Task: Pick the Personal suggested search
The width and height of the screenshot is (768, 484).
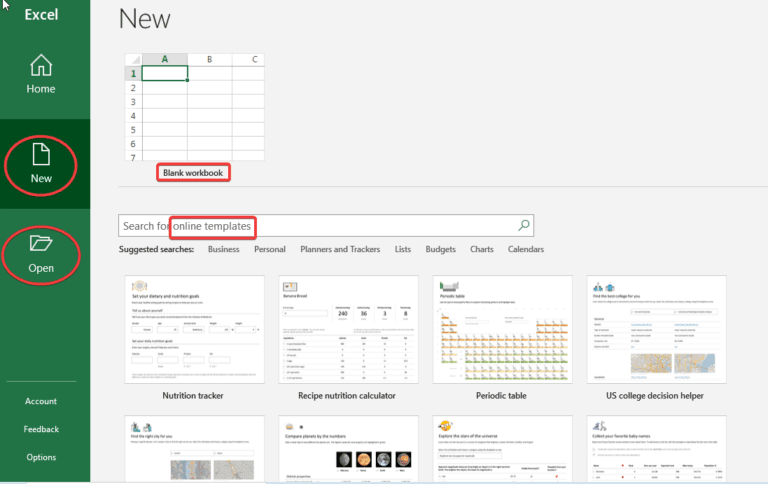Action: [x=269, y=249]
